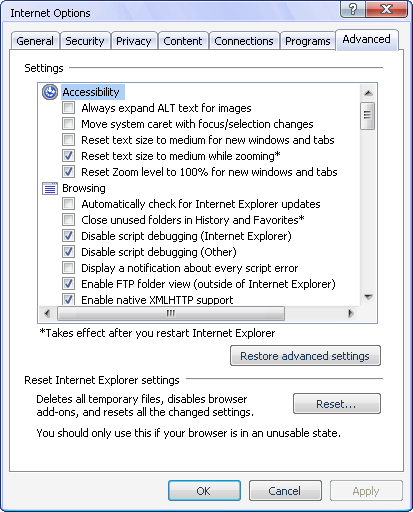Open the Connections tab

pos(244,41)
